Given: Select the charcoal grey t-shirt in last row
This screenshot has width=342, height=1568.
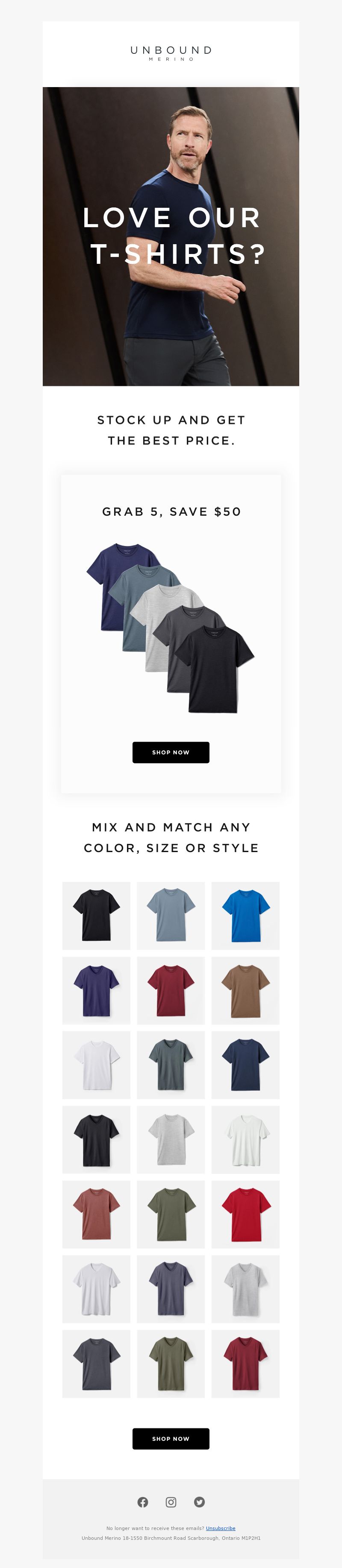Looking at the screenshot, I should pyautogui.click(x=96, y=1364).
